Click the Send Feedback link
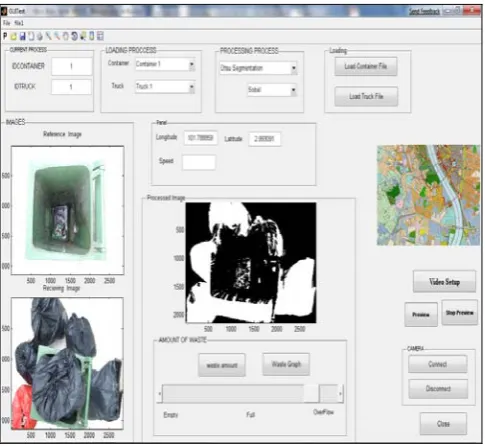Viewport: 485px width, 446px height. 424,11
